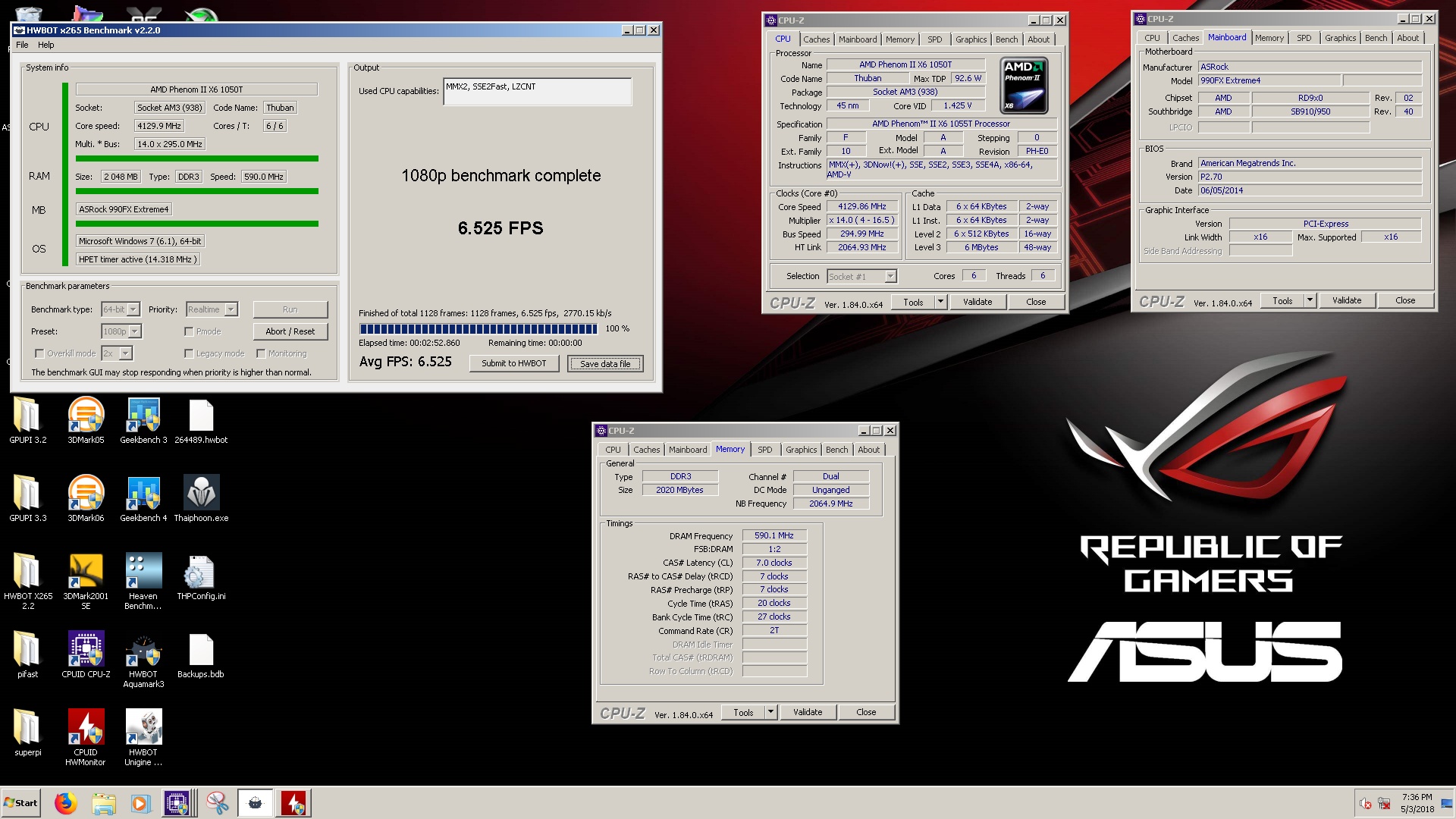
Task: Enable the Overkill mode checkbox
Action: pyautogui.click(x=39, y=353)
